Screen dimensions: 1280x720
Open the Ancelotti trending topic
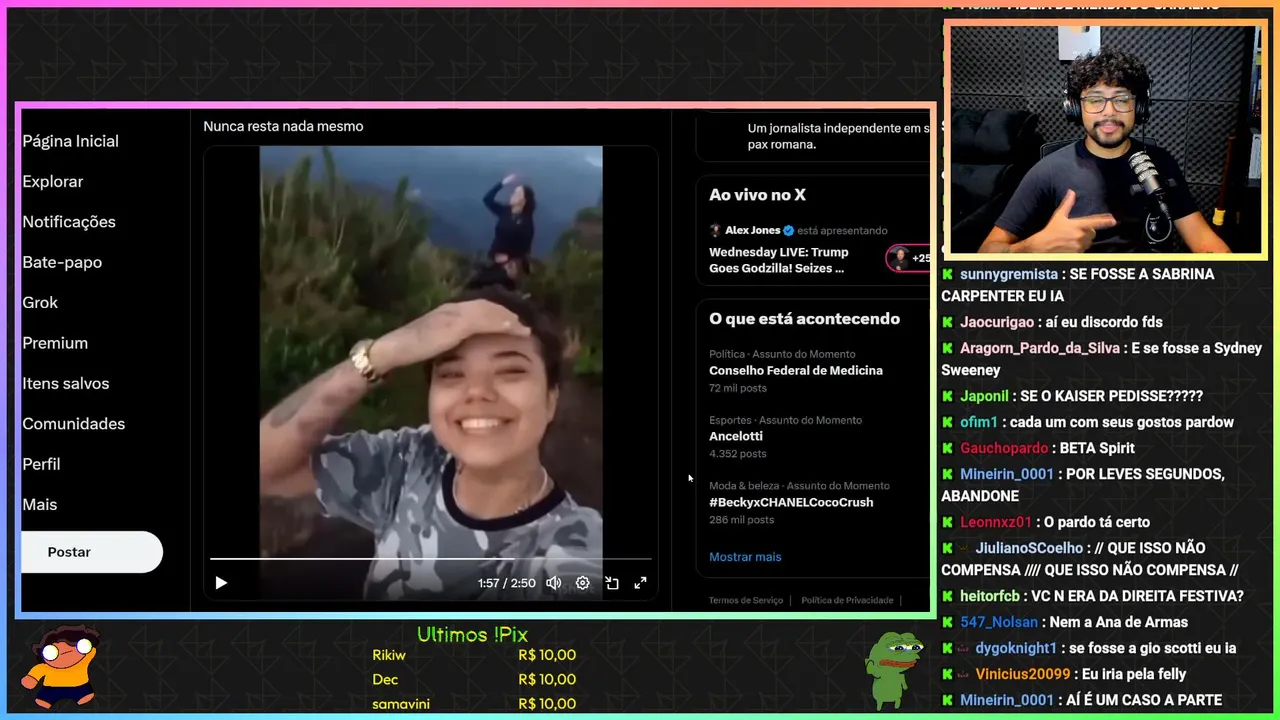[736, 436]
